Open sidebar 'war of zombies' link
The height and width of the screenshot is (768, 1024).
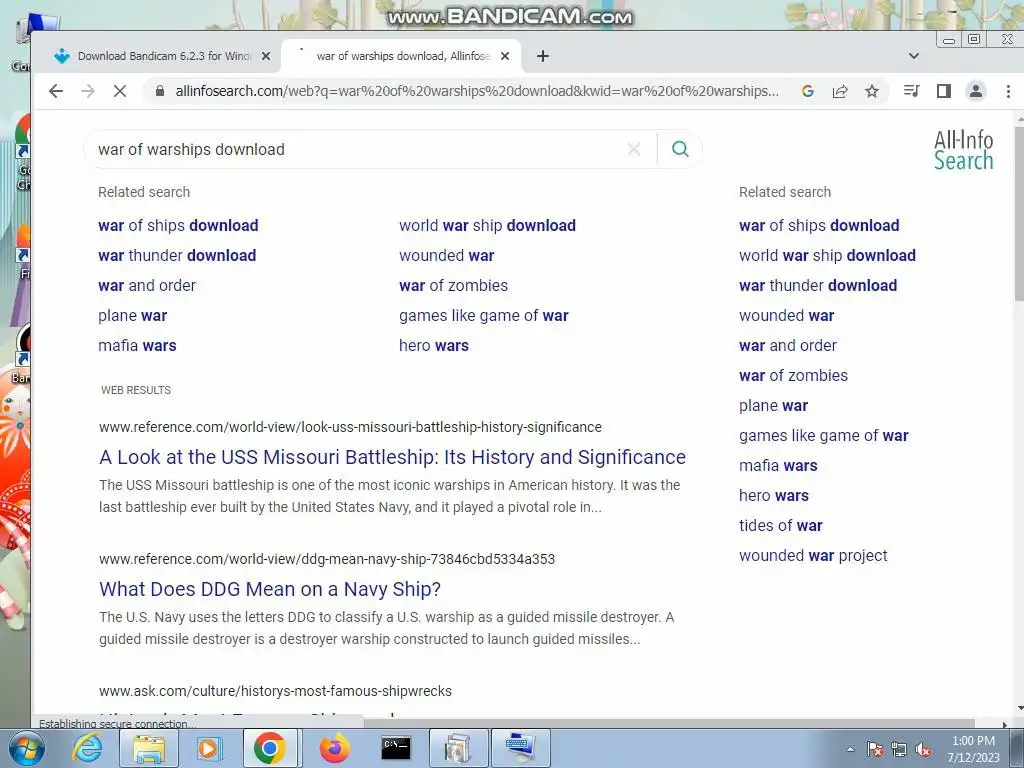793,376
